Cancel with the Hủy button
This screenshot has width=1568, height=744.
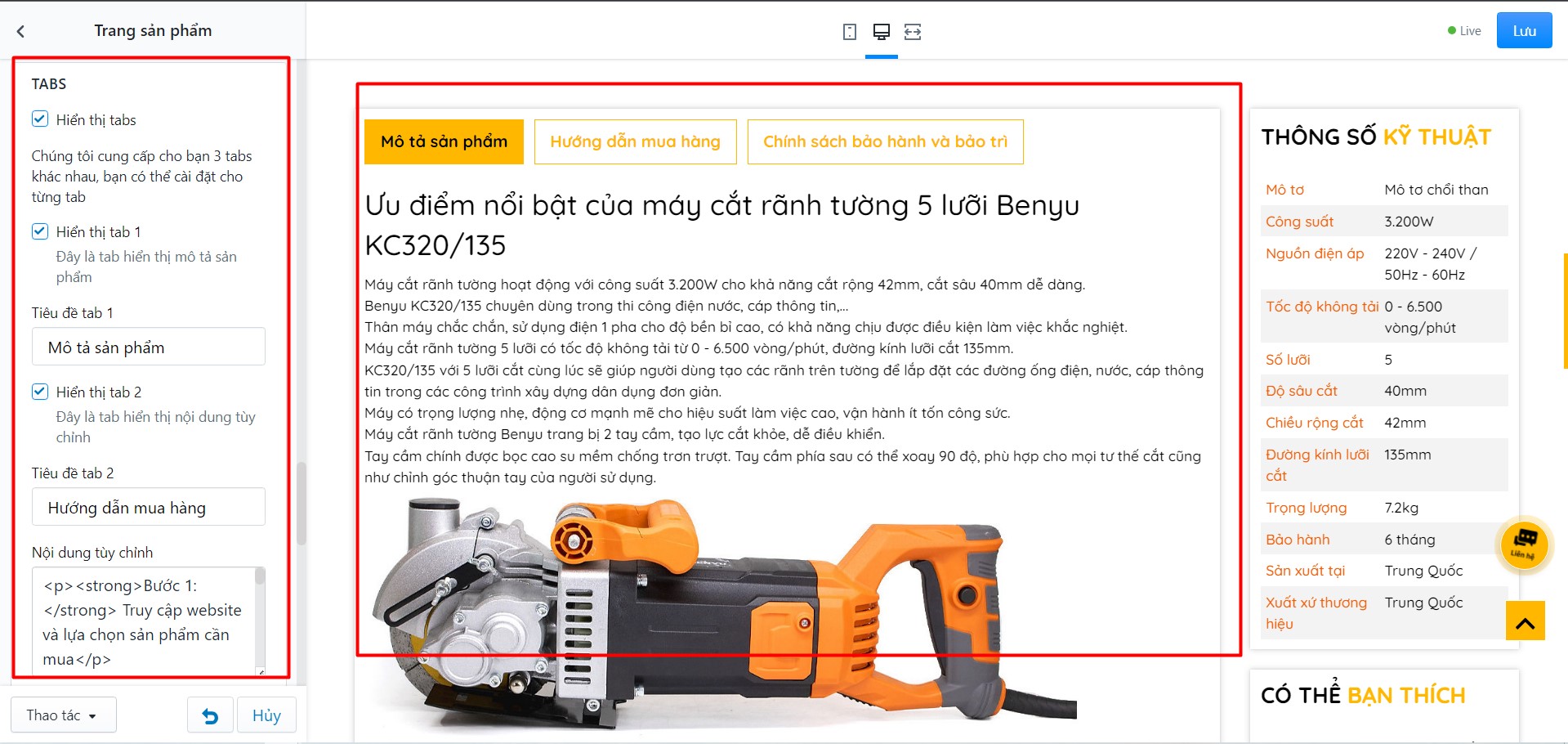pyautogui.click(x=266, y=715)
